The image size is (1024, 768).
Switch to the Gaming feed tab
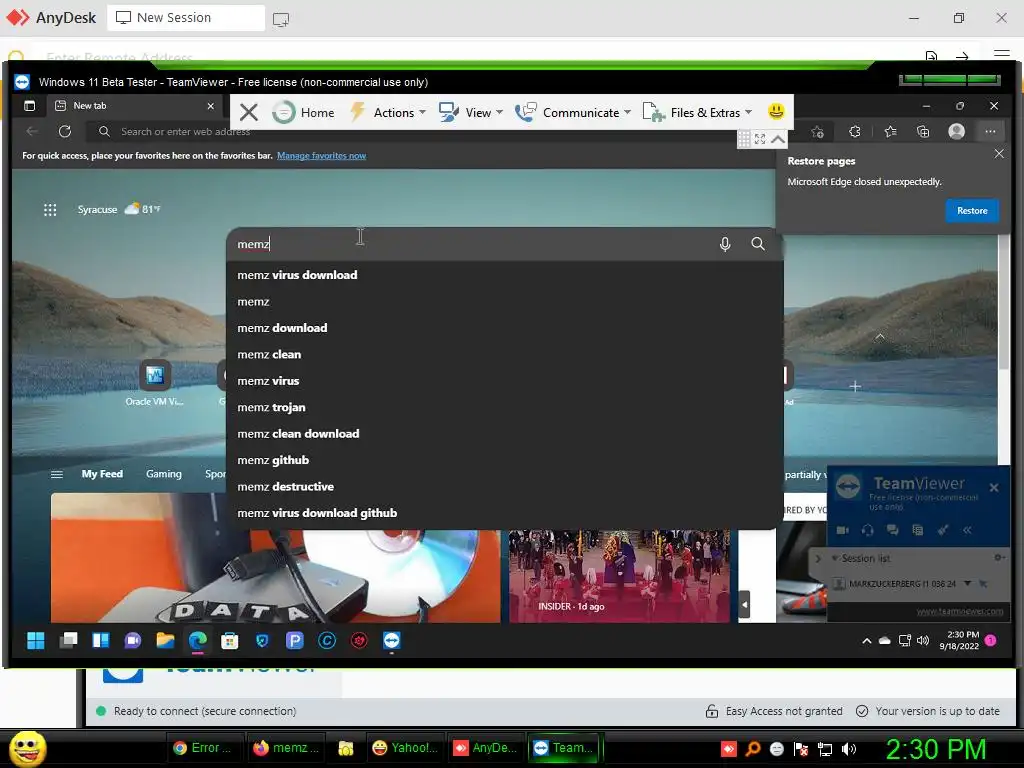coord(164,474)
